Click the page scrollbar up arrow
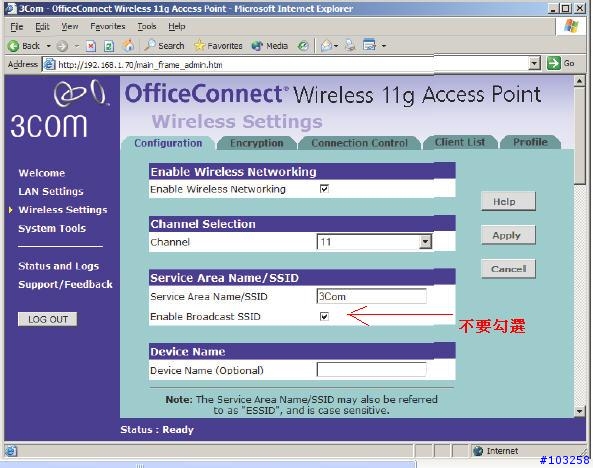The image size is (593, 468). pyautogui.click(x=579, y=80)
